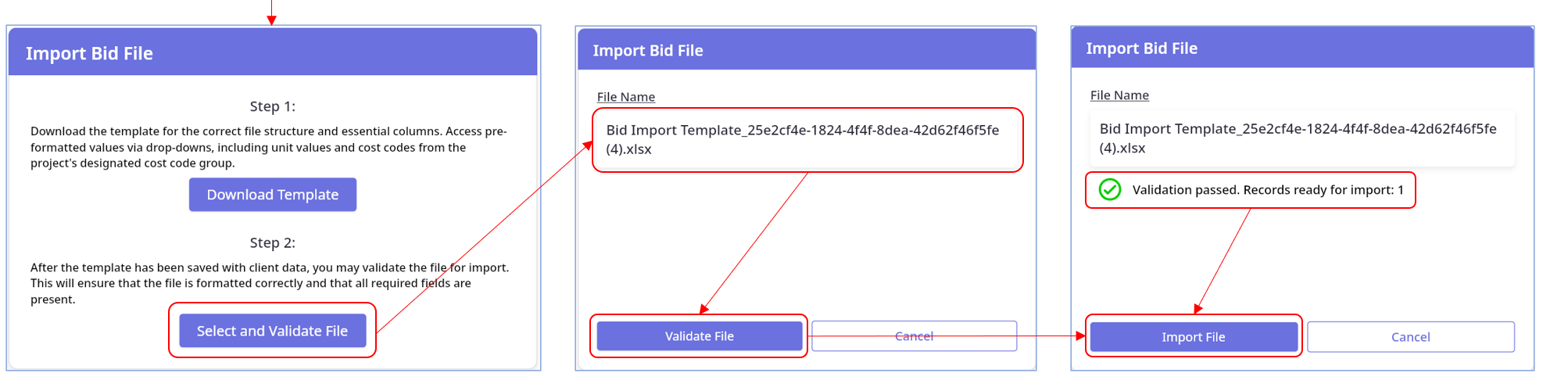Click the Step 2 heading
This screenshot has width=1568, height=391.
[x=273, y=242]
